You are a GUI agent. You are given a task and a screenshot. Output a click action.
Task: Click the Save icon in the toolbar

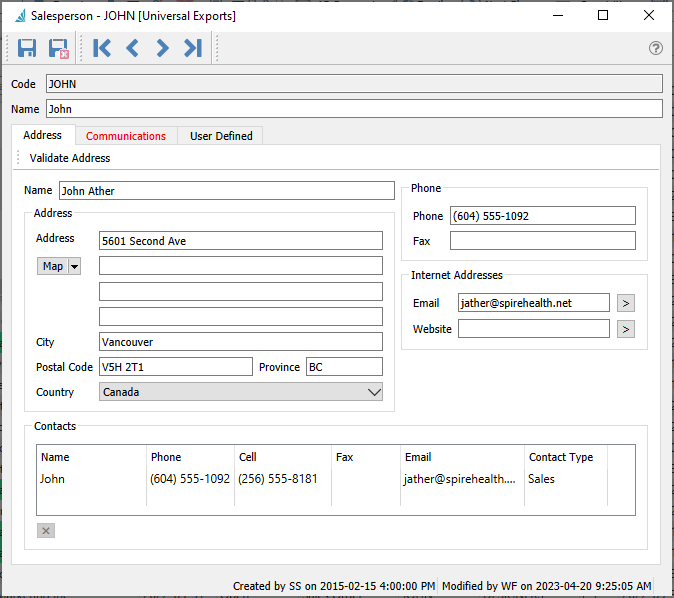point(27,48)
